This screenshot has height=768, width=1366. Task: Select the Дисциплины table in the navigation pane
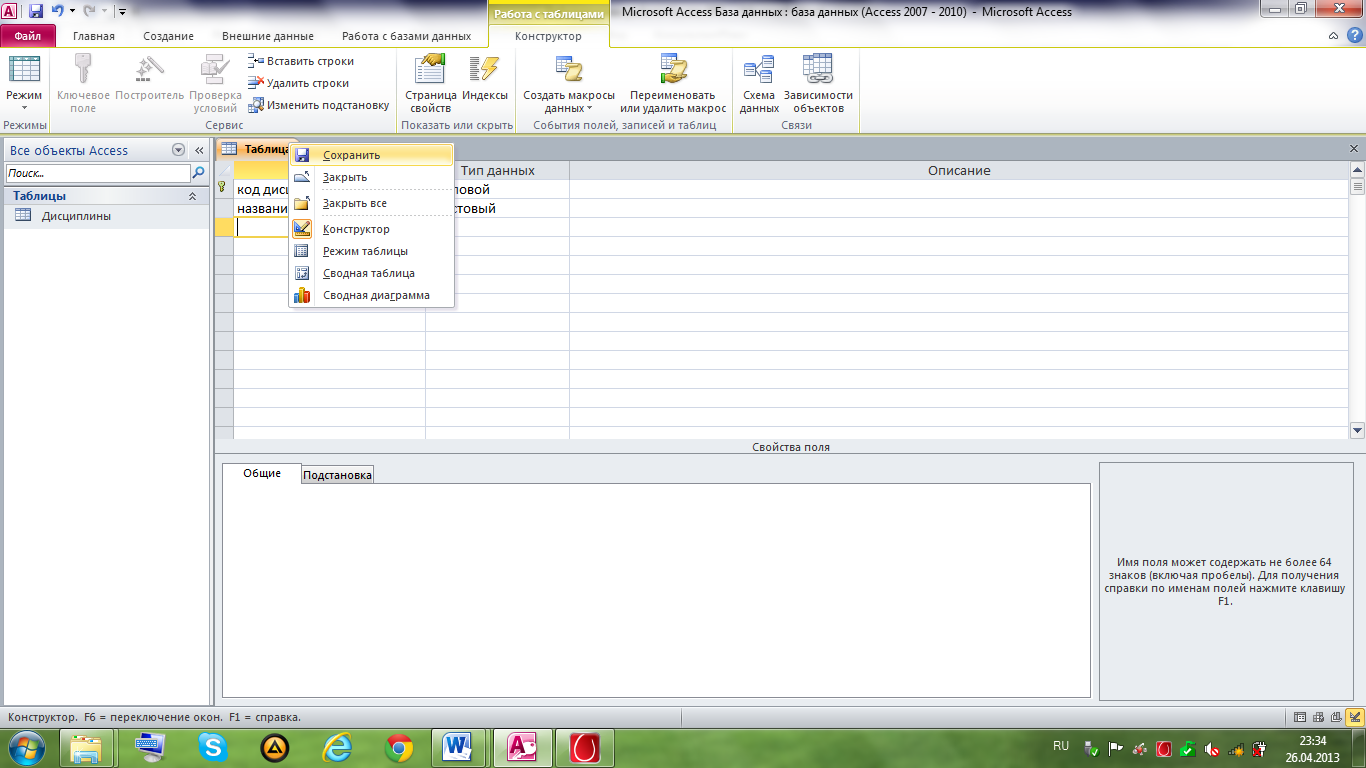click(x=76, y=215)
